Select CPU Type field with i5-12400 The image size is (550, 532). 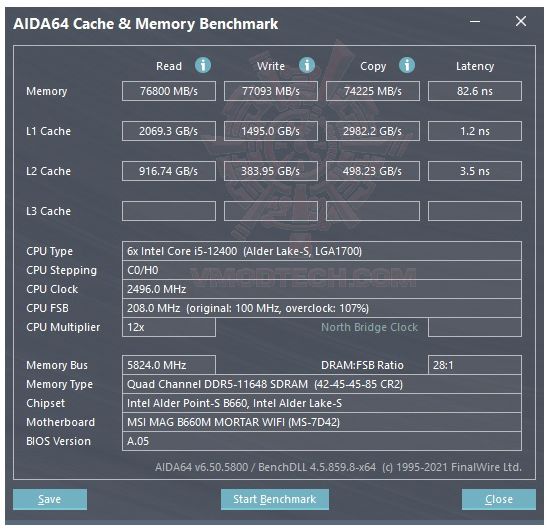pyautogui.click(x=322, y=251)
